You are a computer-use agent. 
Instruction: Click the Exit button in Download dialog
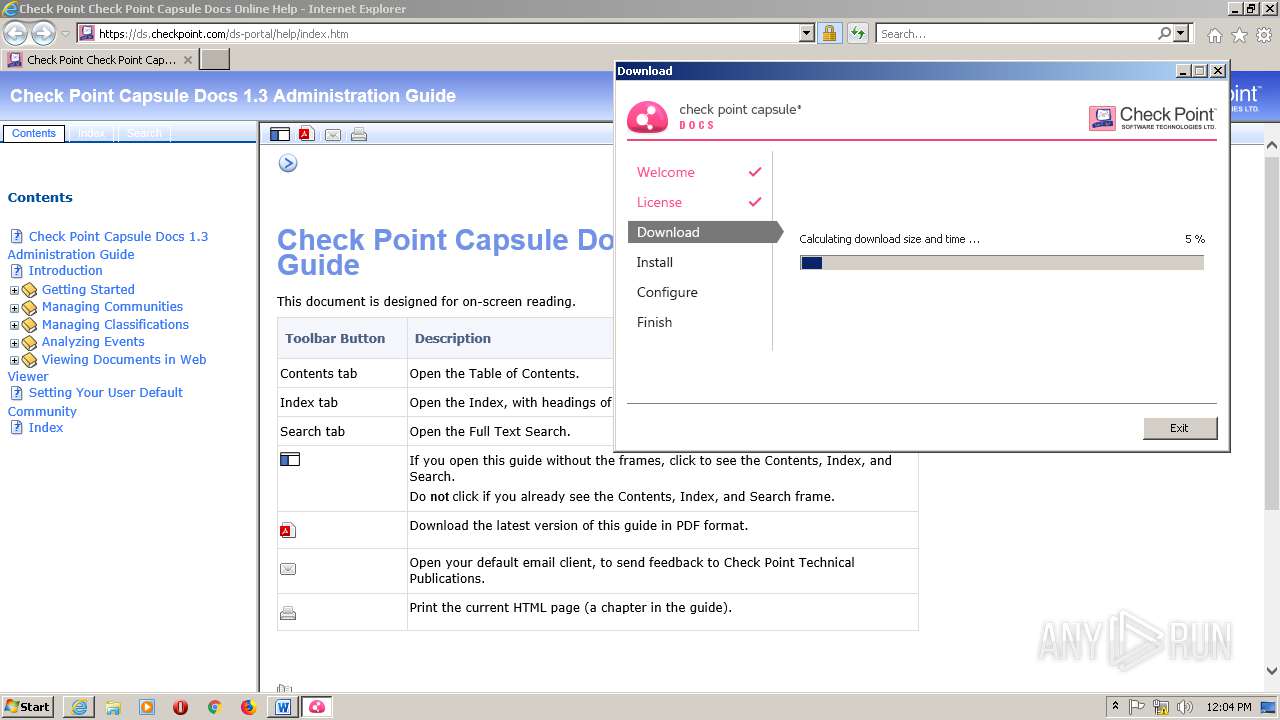(x=1180, y=428)
